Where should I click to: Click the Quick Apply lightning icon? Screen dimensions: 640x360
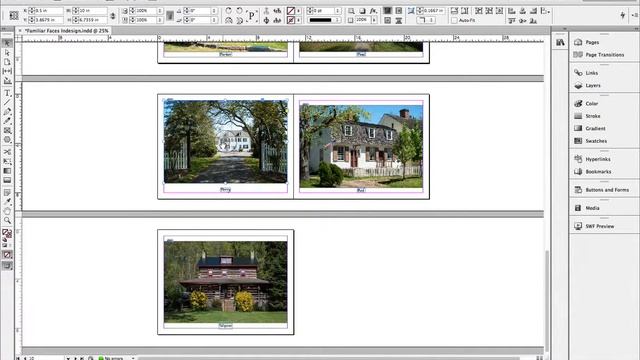(622, 15)
